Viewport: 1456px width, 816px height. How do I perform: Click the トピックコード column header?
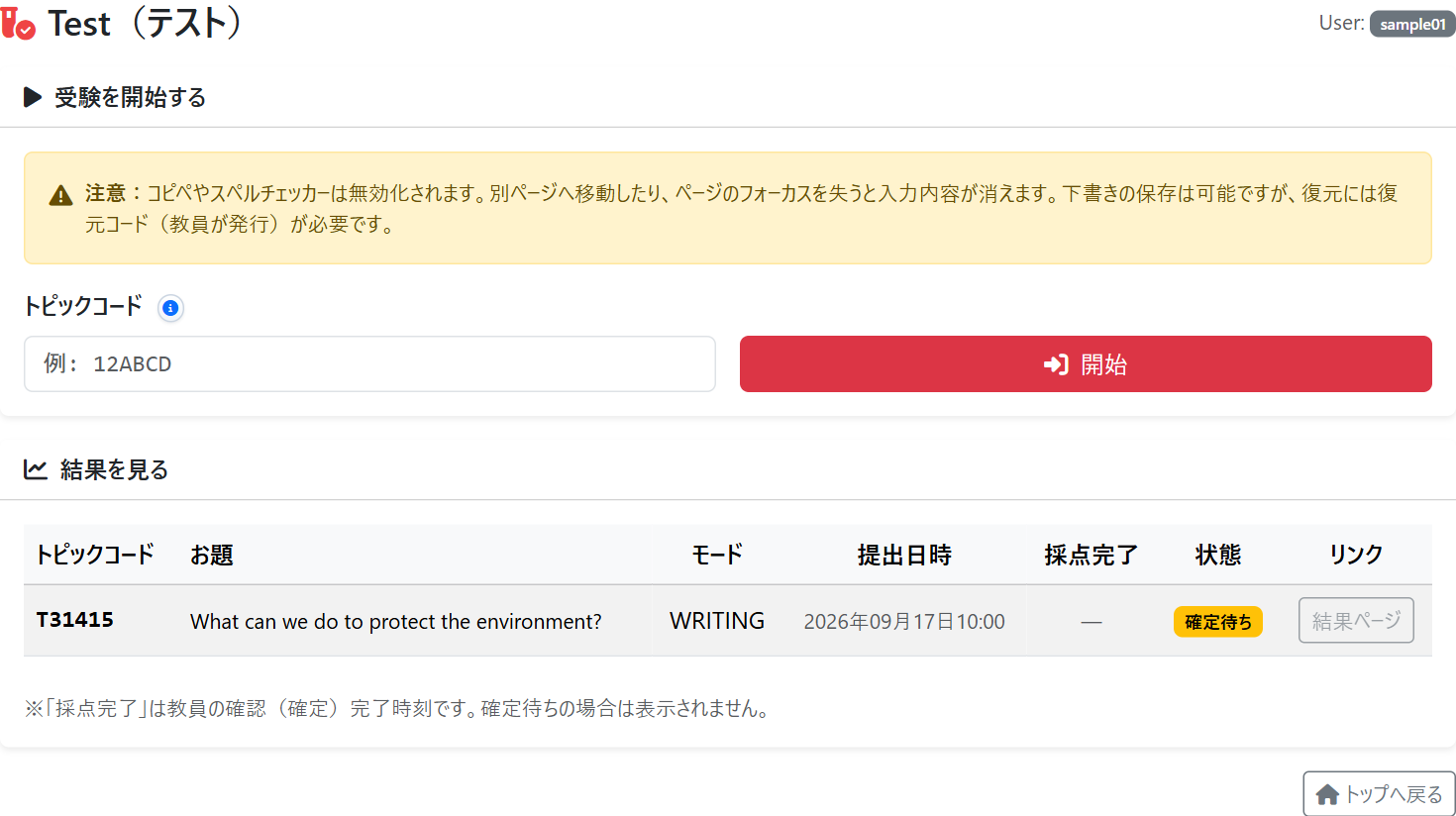point(95,555)
